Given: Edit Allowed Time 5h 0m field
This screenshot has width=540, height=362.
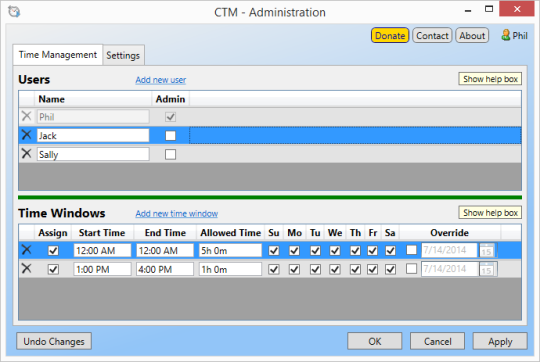Looking at the screenshot, I should 230,250.
